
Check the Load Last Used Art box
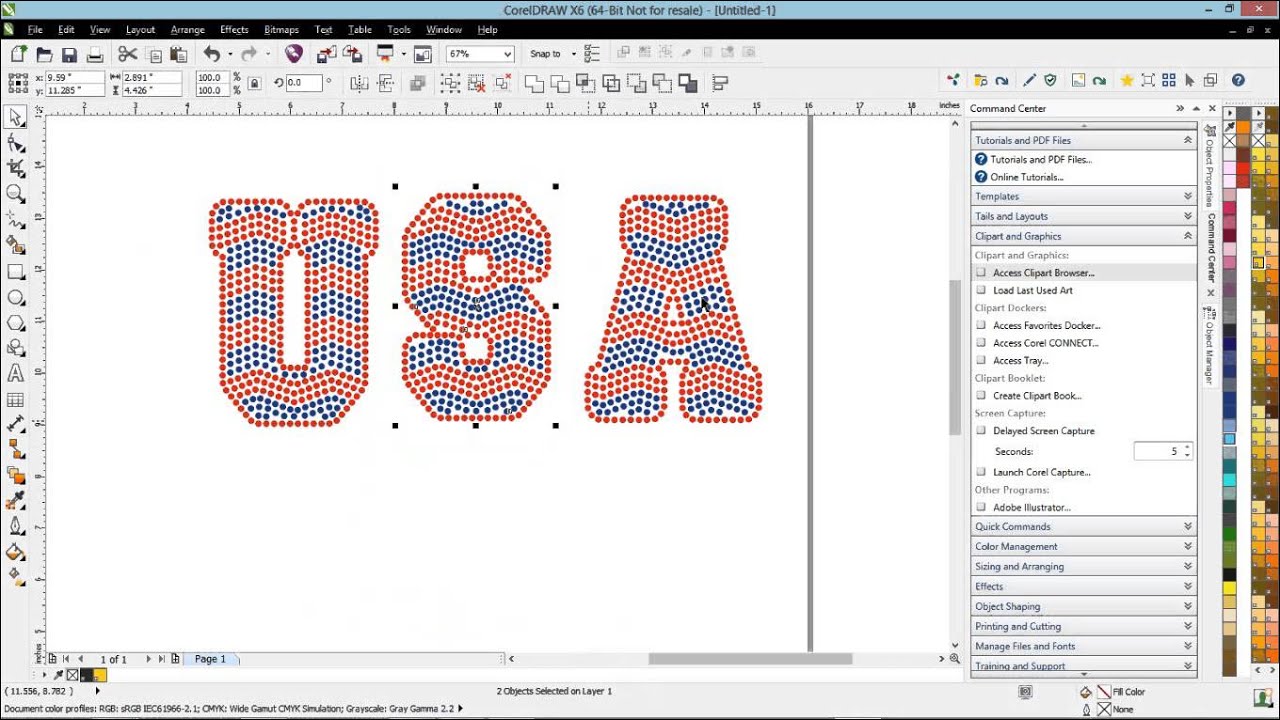coord(981,290)
